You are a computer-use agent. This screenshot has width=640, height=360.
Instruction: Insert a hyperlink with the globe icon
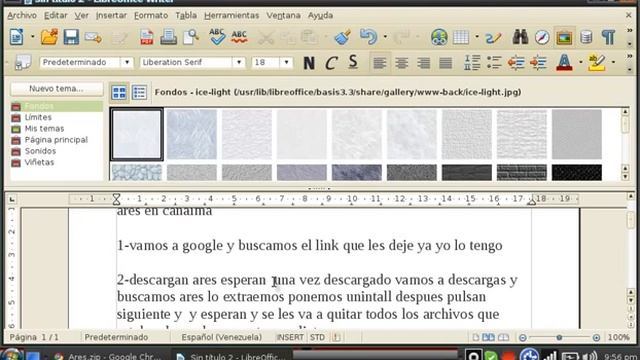point(439,37)
